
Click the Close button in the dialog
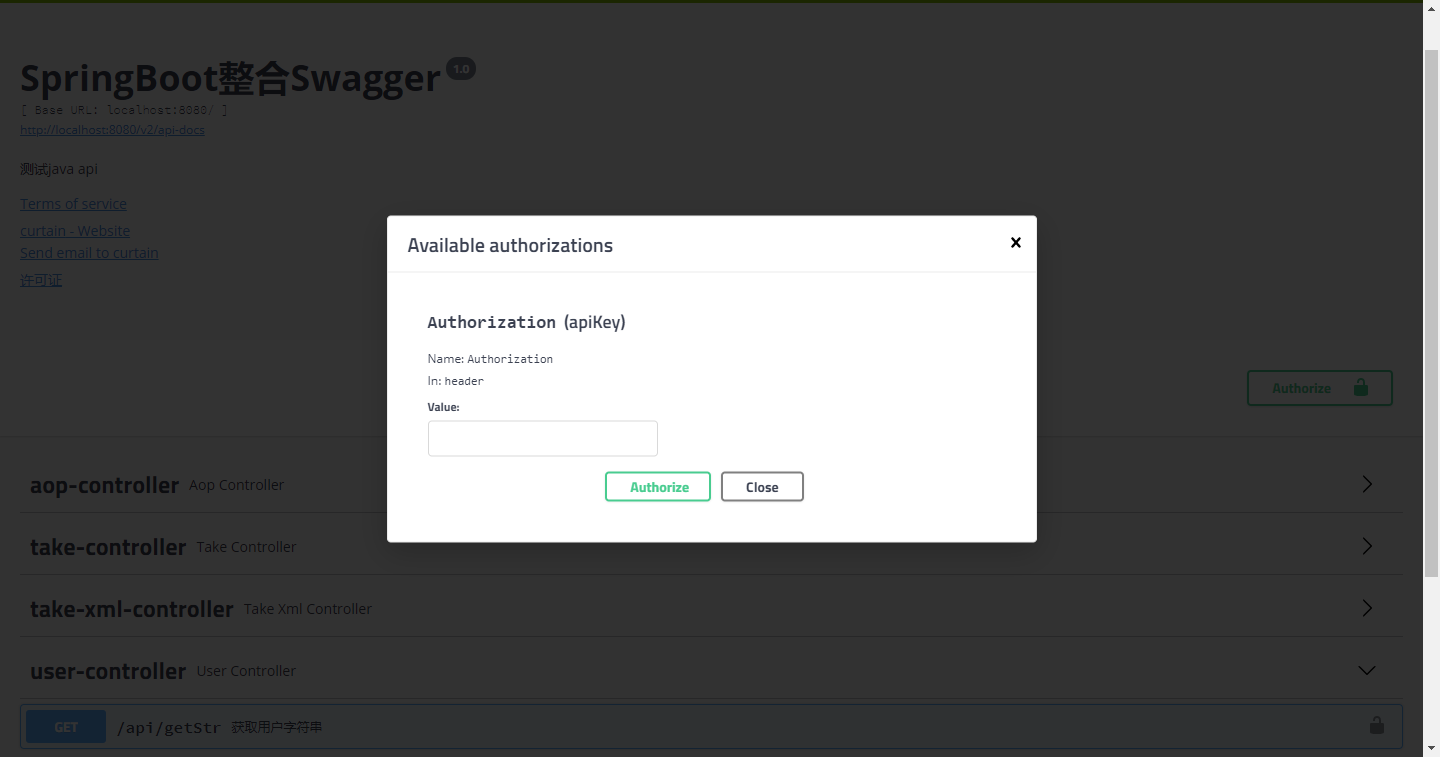click(762, 487)
